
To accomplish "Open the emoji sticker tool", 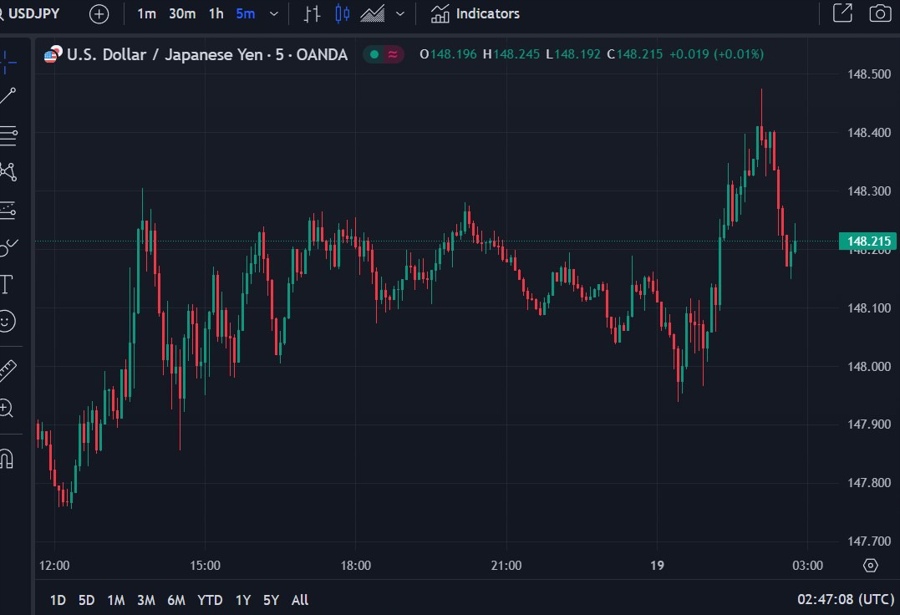I will pos(7,321).
